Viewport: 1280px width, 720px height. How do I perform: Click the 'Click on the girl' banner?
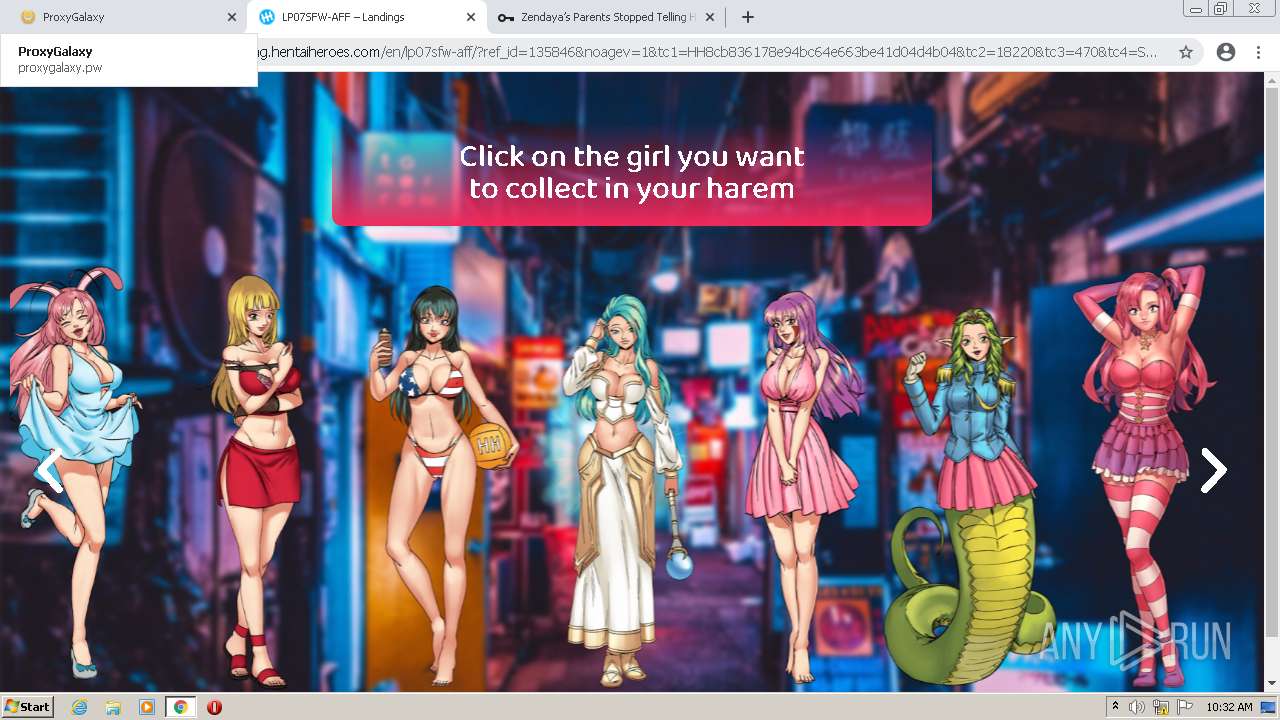[x=632, y=172]
